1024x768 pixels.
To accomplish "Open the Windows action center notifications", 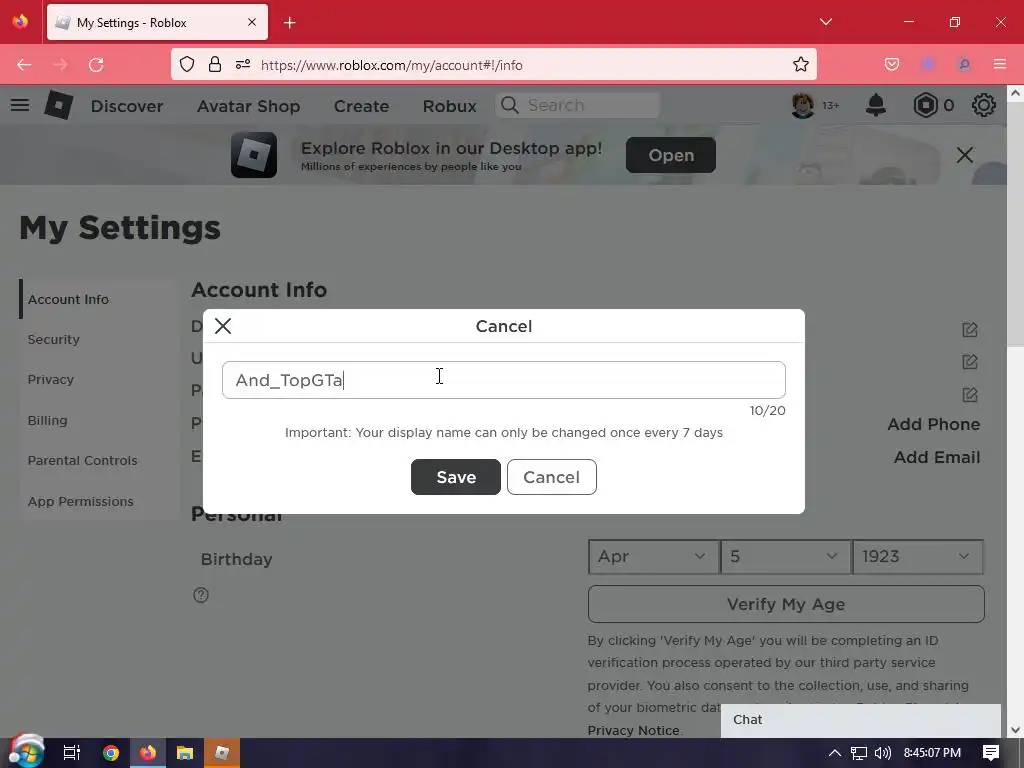I will pyautogui.click(x=991, y=753).
